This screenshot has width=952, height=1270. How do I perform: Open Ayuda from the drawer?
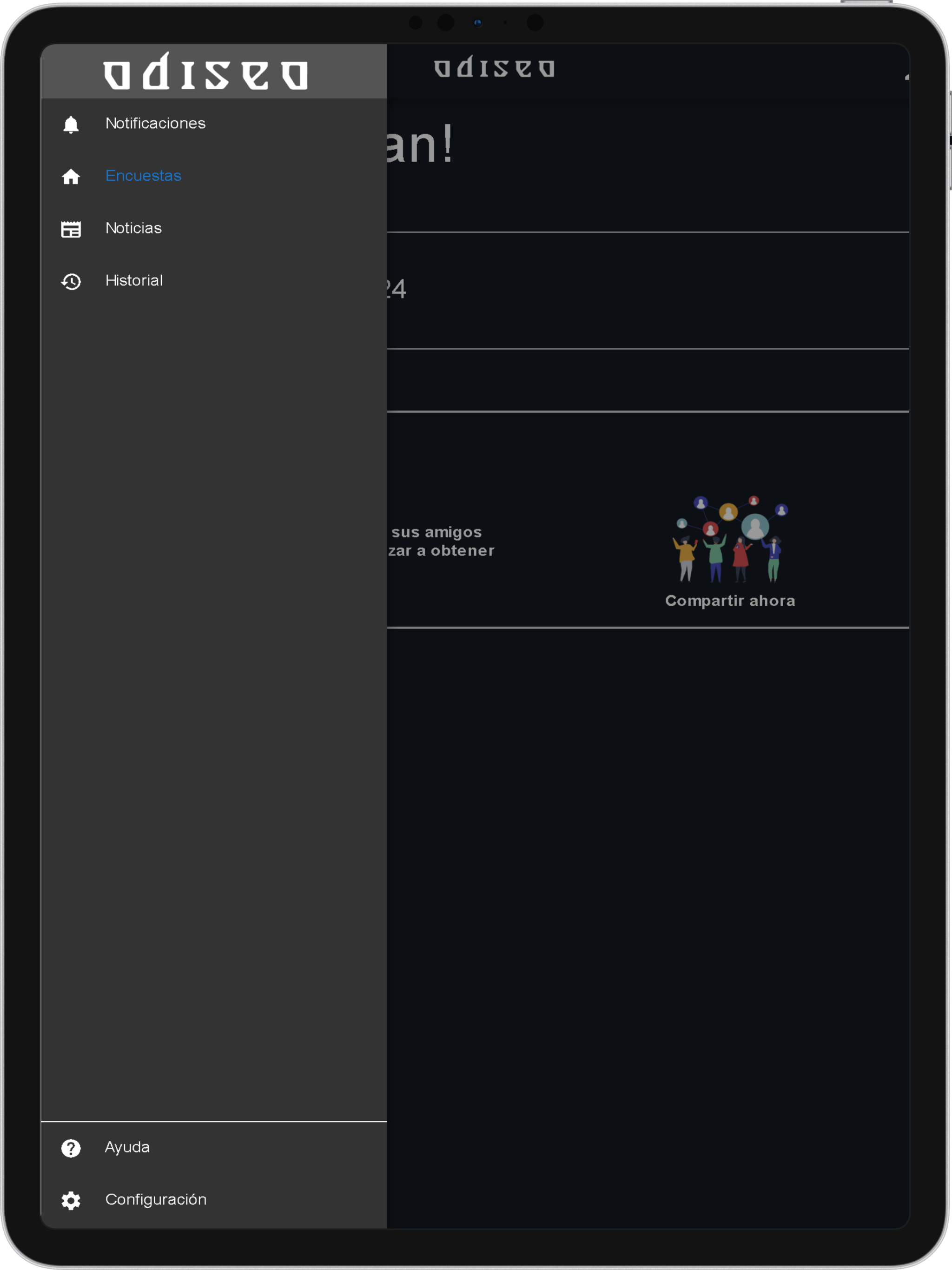pos(127,1146)
